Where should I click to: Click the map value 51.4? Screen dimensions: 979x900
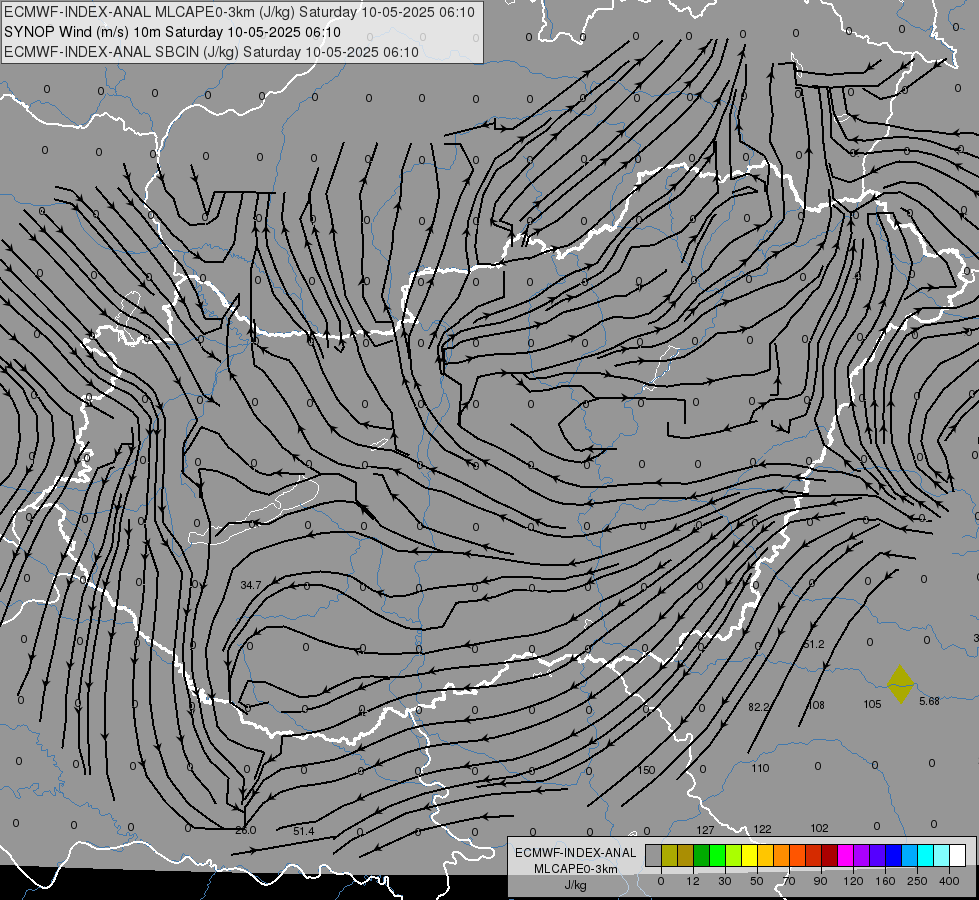click(x=303, y=831)
